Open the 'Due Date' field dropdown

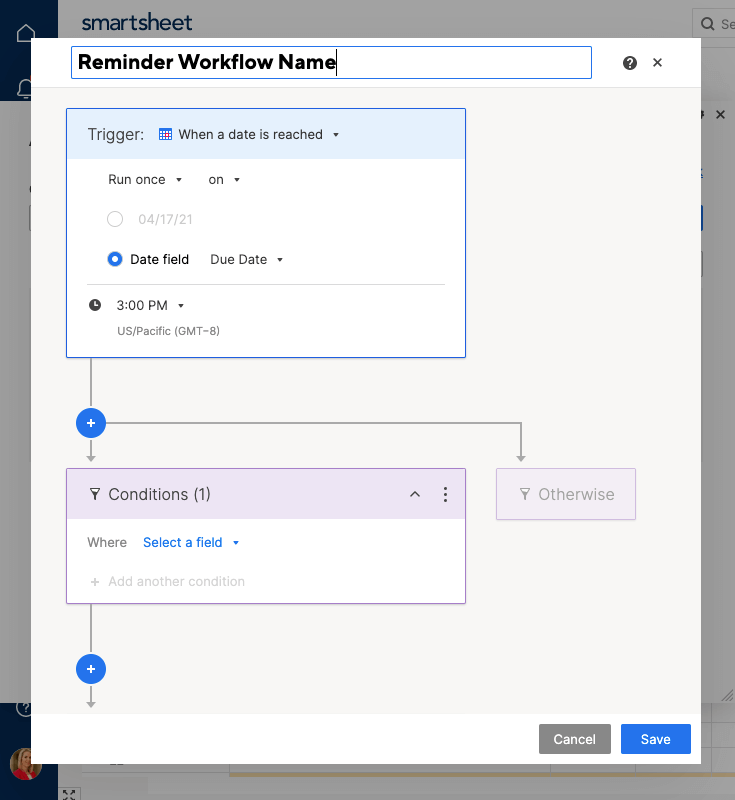[x=246, y=259]
